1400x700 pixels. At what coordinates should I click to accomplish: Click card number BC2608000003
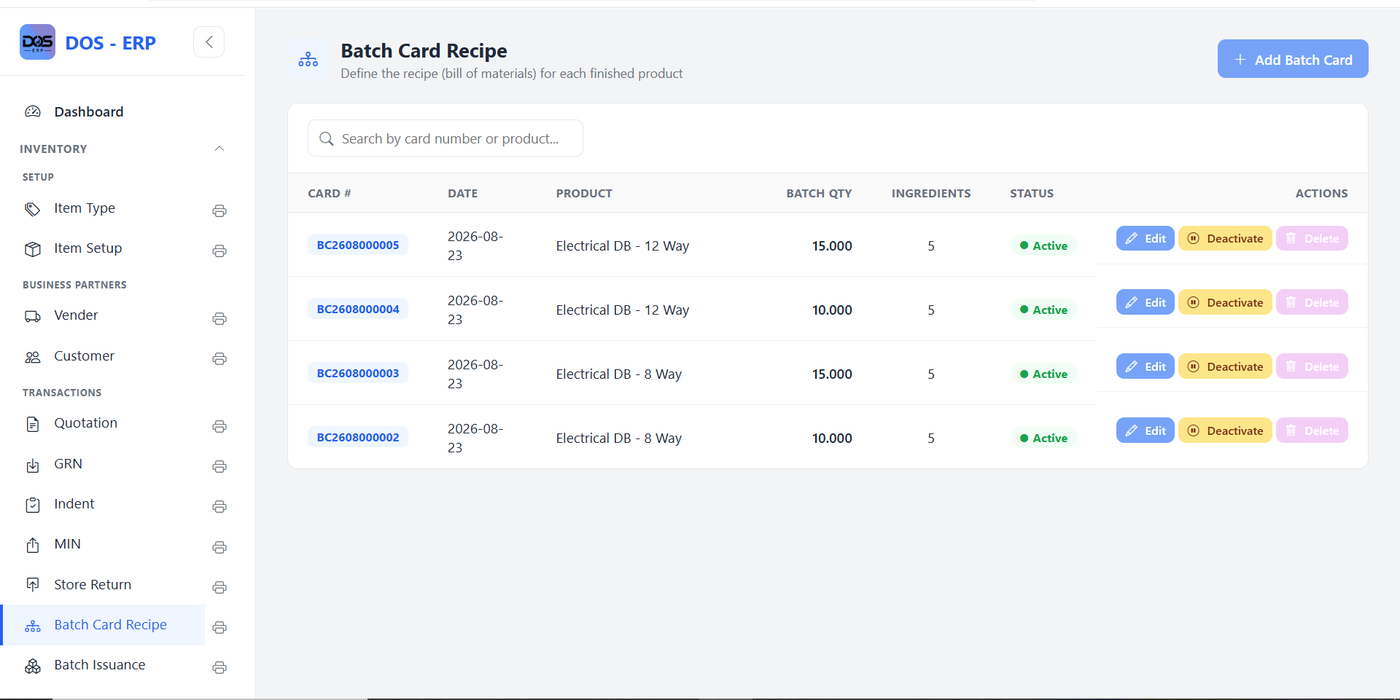tap(358, 373)
